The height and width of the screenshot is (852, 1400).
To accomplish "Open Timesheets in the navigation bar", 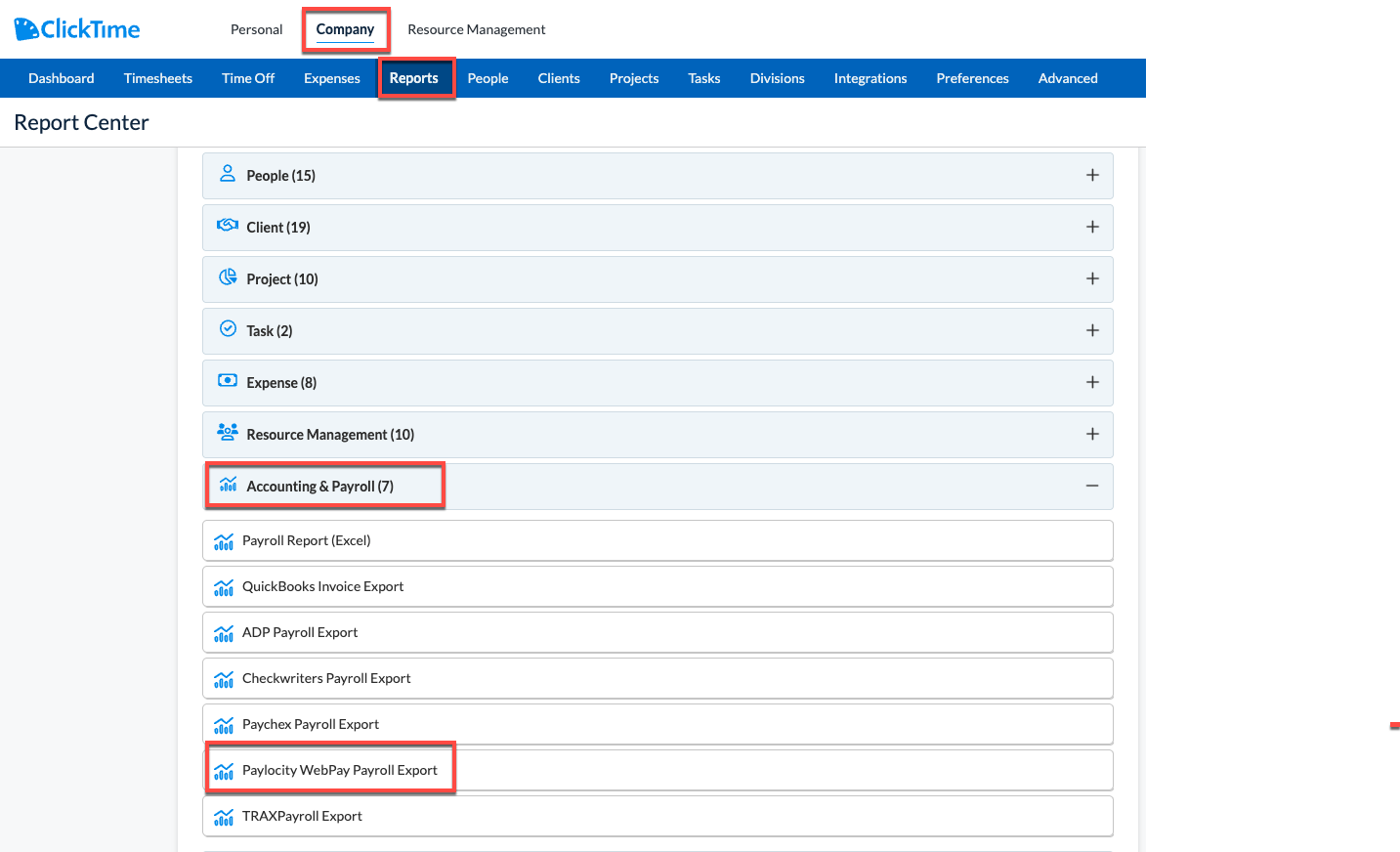I will (158, 78).
